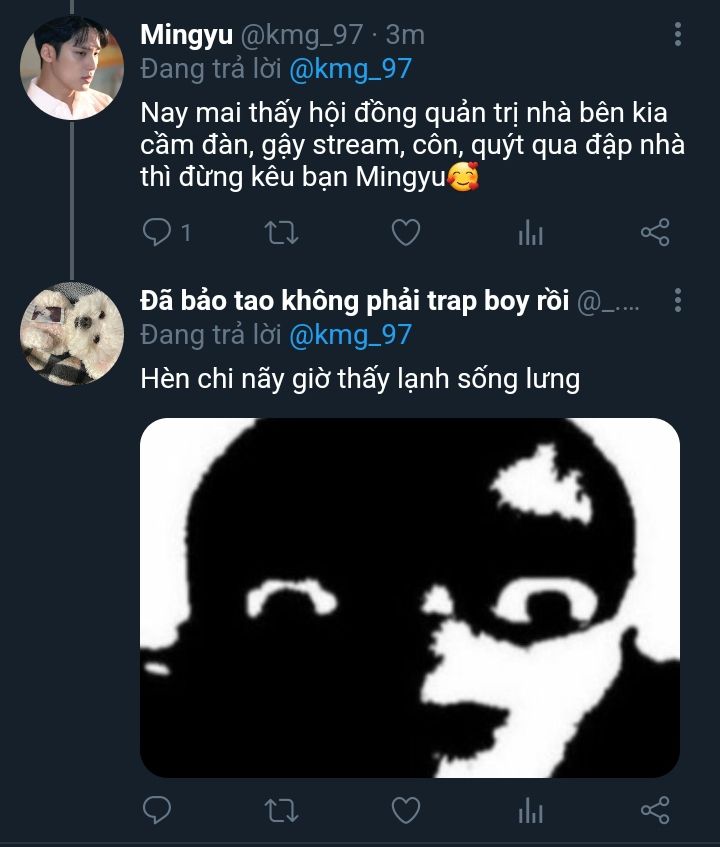This screenshot has width=720, height=847.
Task: Open more options for trap boy tweet
Action: 678,300
